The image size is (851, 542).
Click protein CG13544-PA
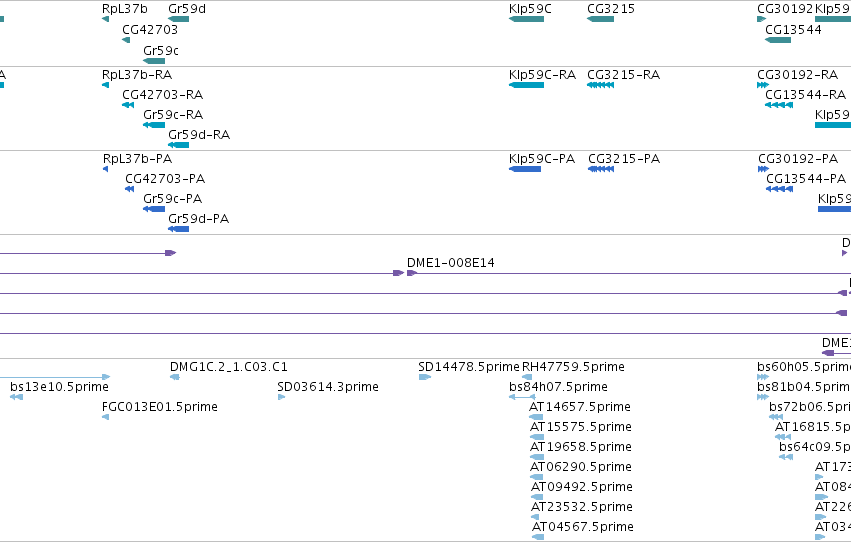[x=779, y=189]
